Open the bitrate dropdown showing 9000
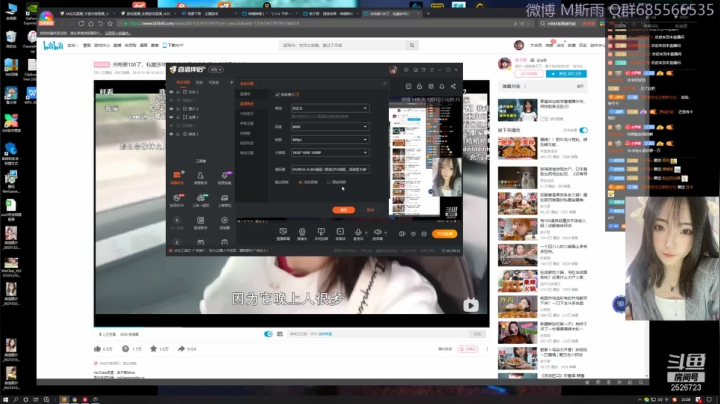 (330, 127)
